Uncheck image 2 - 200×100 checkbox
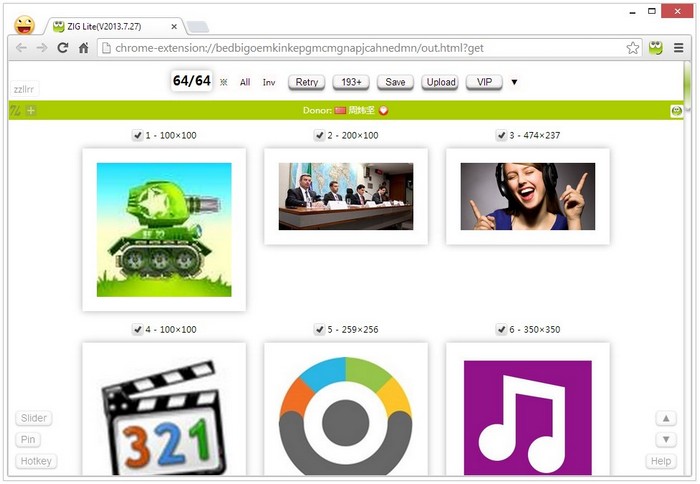This screenshot has width=700, height=484. click(319, 135)
